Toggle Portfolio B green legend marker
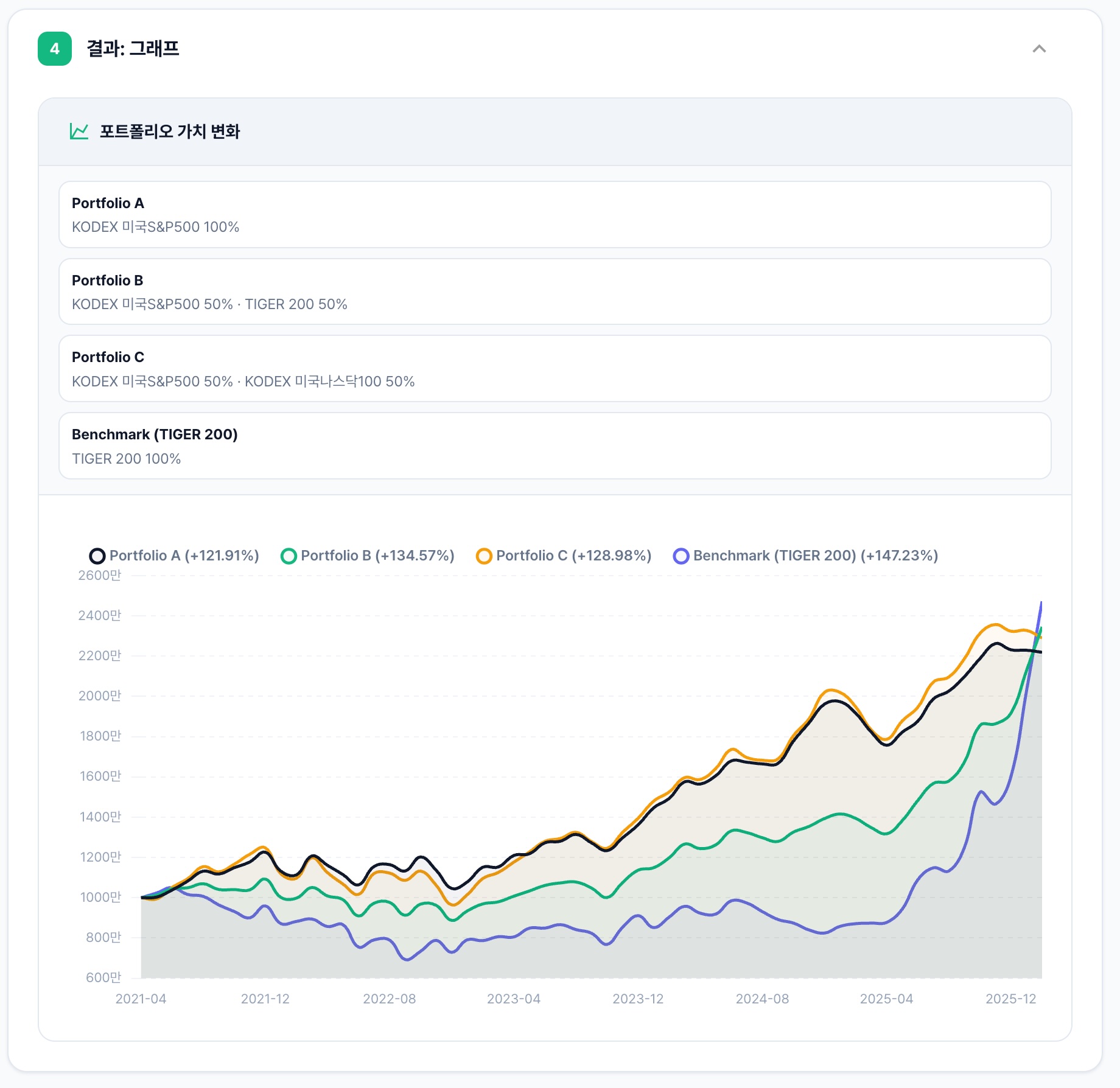This screenshot has width=1120, height=1088. click(x=289, y=556)
